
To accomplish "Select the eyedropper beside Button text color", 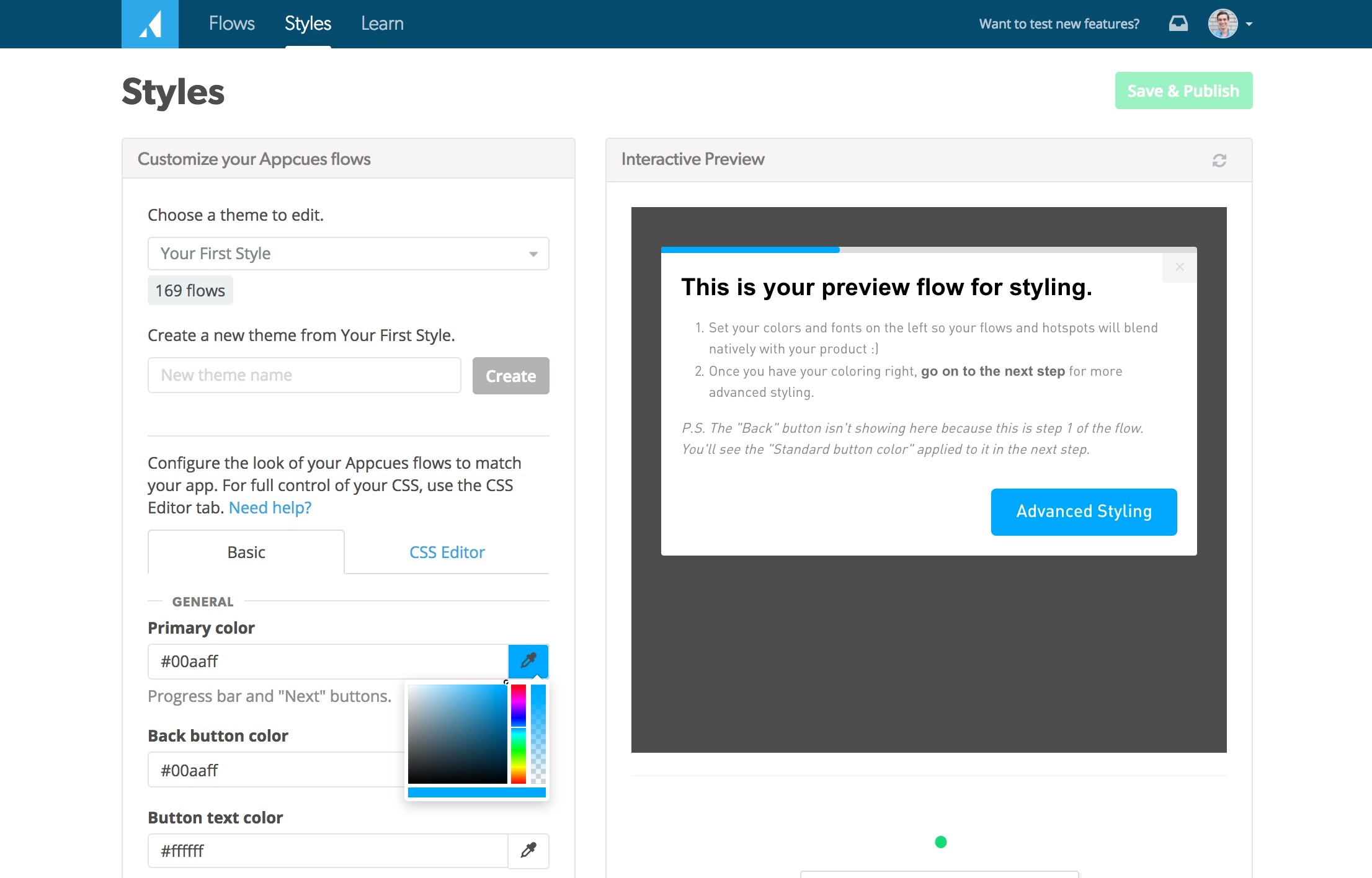I will click(528, 851).
